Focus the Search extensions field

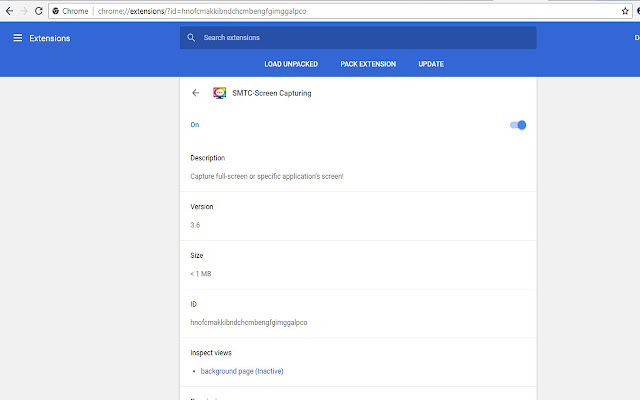[360, 38]
